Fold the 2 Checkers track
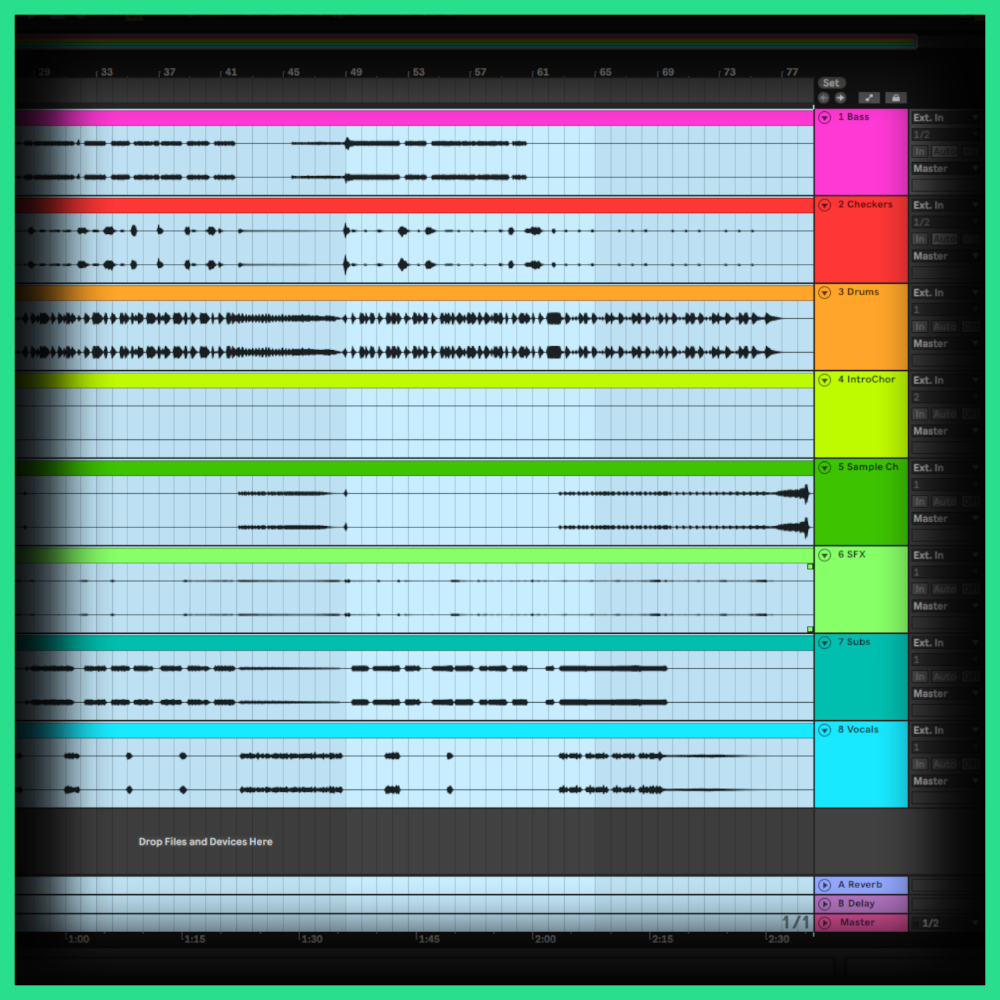 [x=825, y=205]
